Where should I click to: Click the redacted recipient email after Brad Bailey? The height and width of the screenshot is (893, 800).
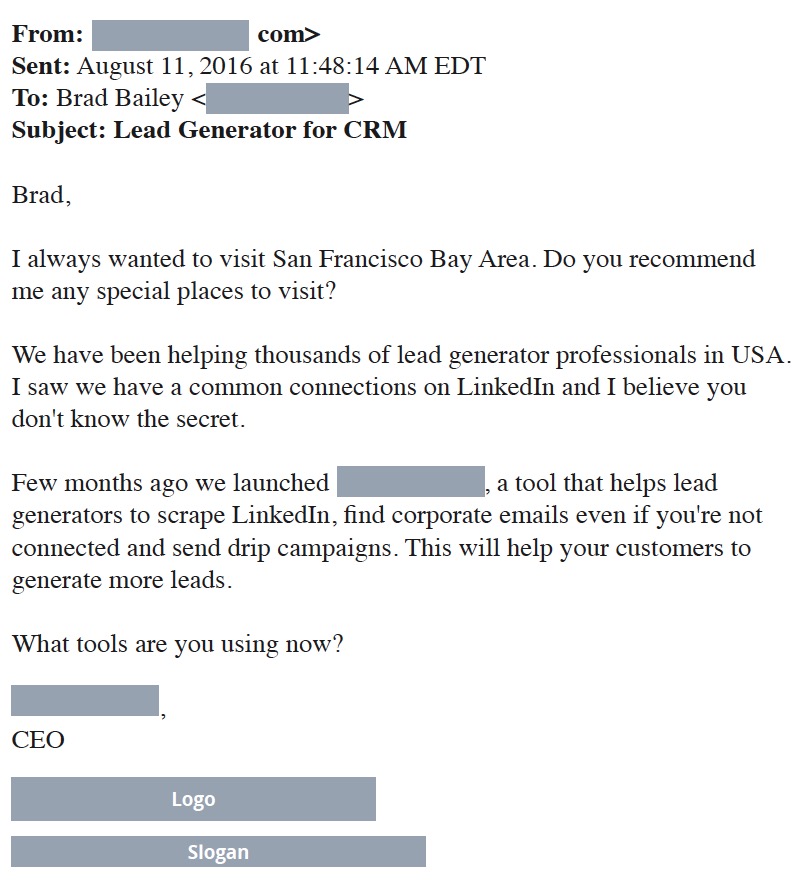[277, 99]
